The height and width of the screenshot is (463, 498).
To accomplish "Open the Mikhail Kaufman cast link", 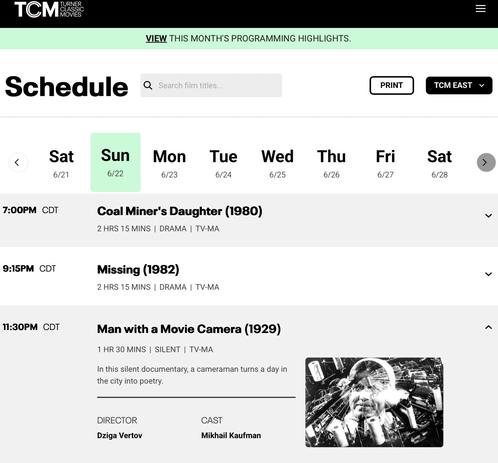I will (x=231, y=435).
